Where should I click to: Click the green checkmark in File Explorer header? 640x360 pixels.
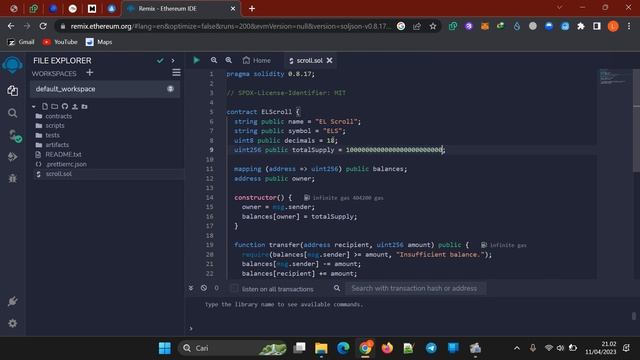pos(160,60)
